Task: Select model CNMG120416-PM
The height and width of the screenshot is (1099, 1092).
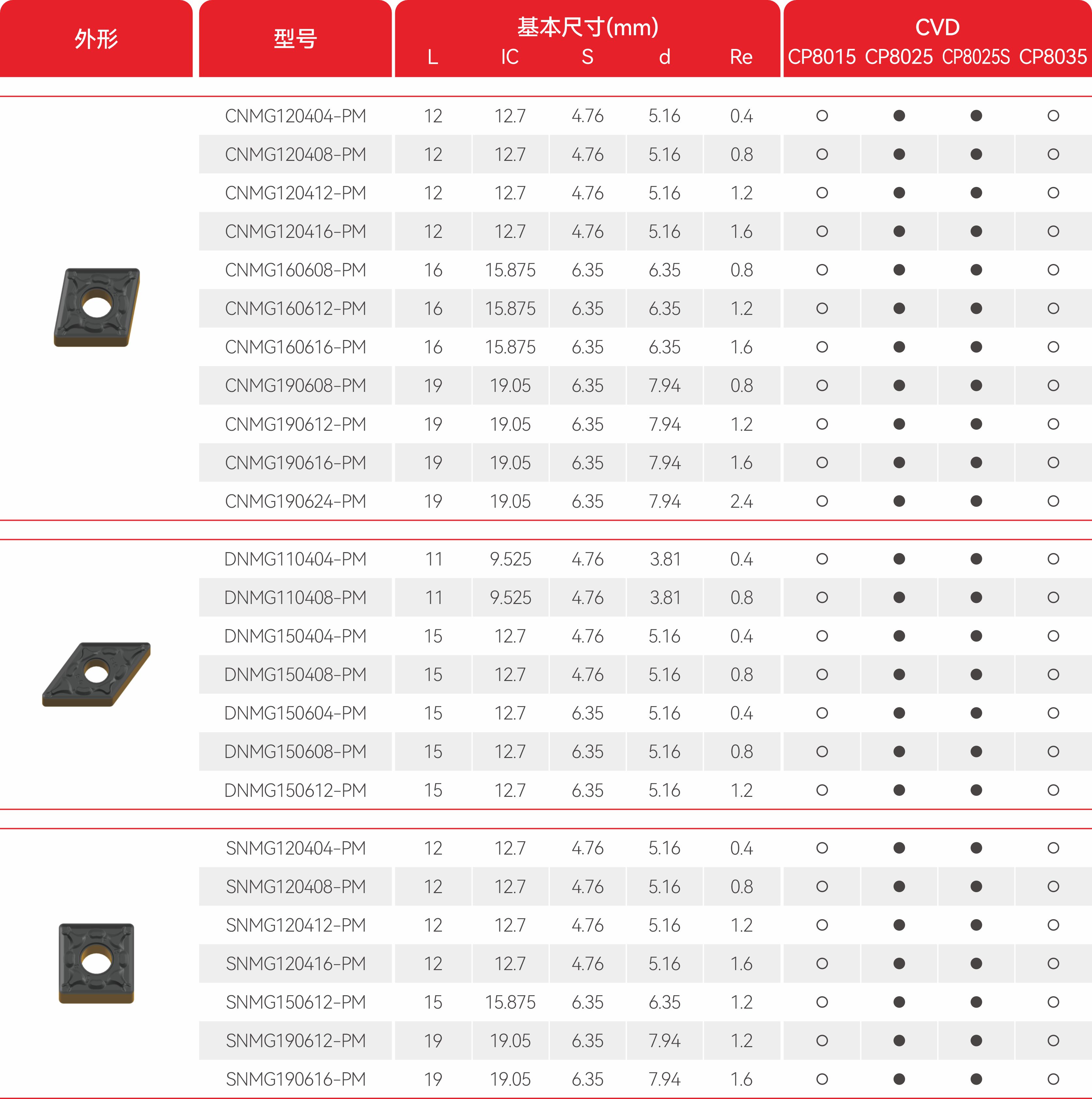Action: 295,232
